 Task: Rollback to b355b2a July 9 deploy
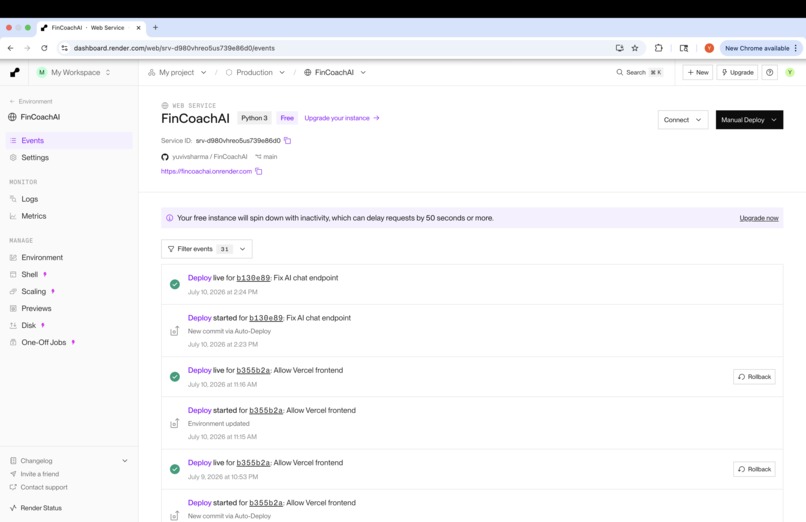coord(754,469)
